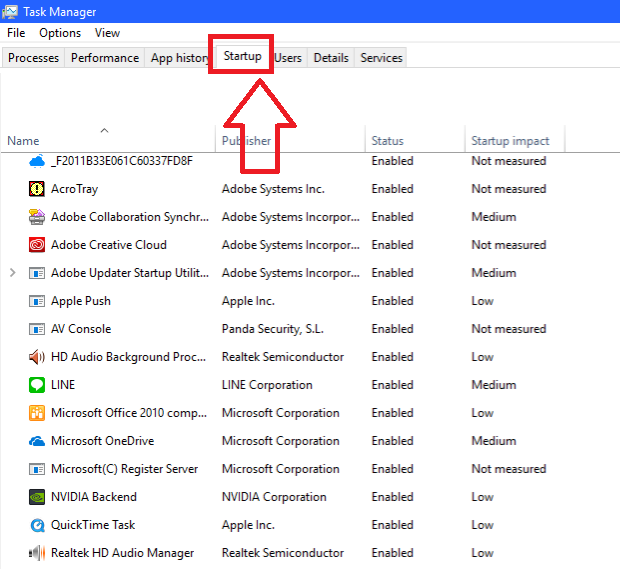Select the Realtek HD Audio Manager entry name

(x=123, y=553)
